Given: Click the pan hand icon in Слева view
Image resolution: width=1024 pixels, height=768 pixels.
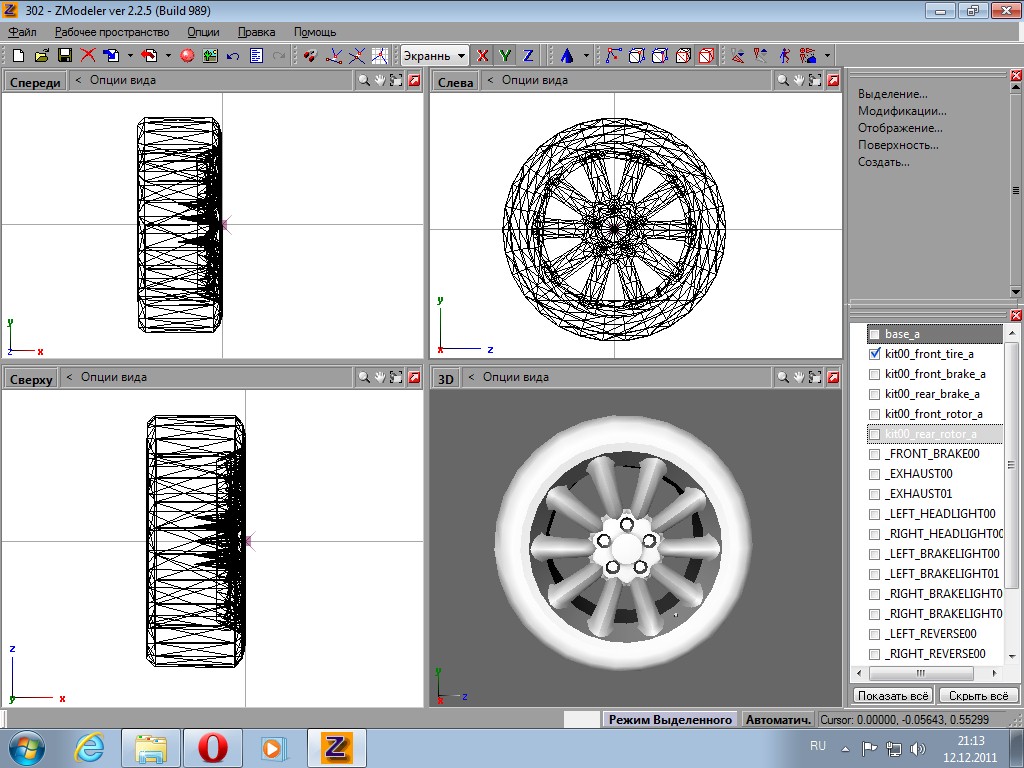Looking at the screenshot, I should point(799,80).
